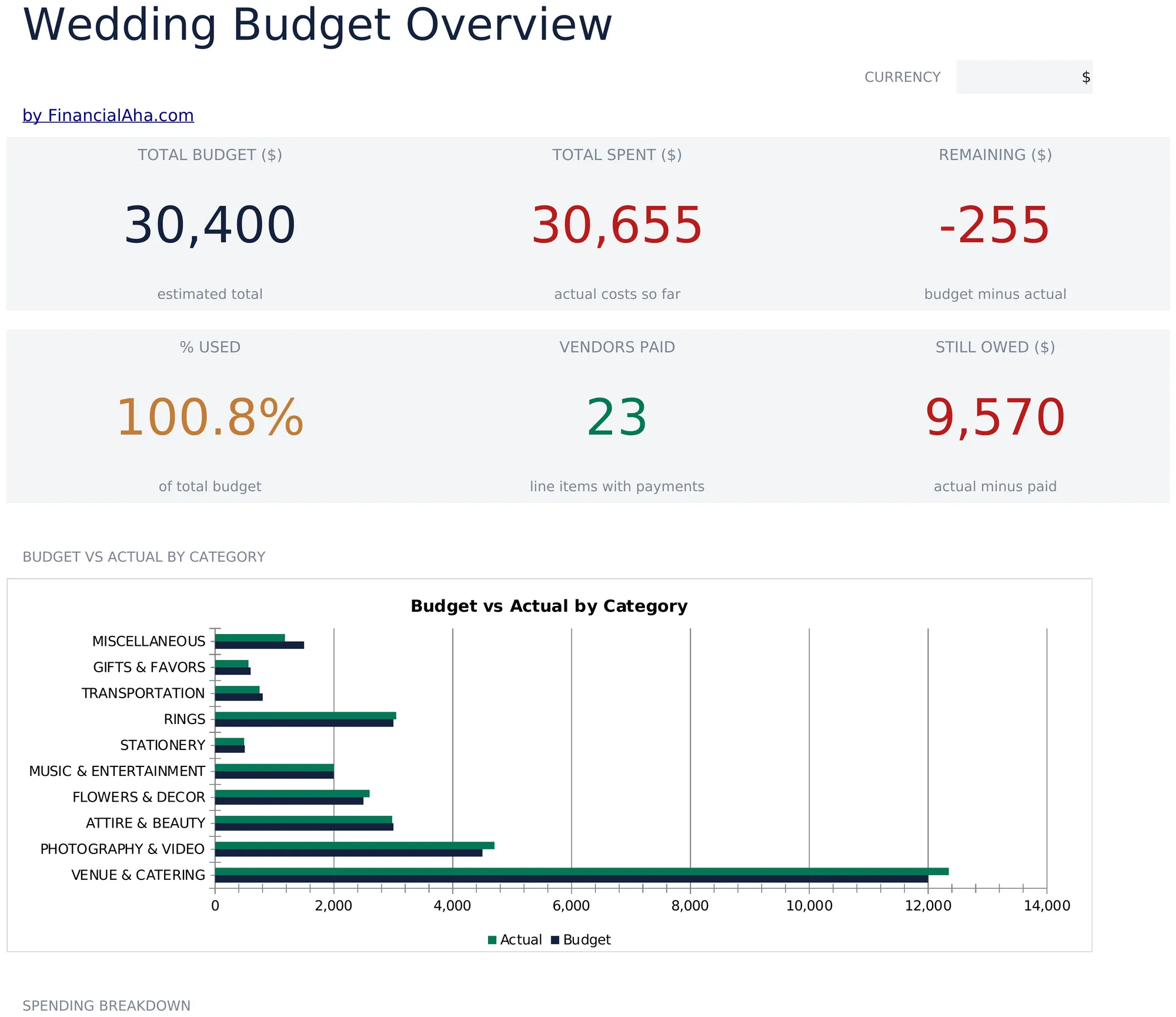
Task: Click the STILL OWED ($) heading
Action: tap(995, 347)
